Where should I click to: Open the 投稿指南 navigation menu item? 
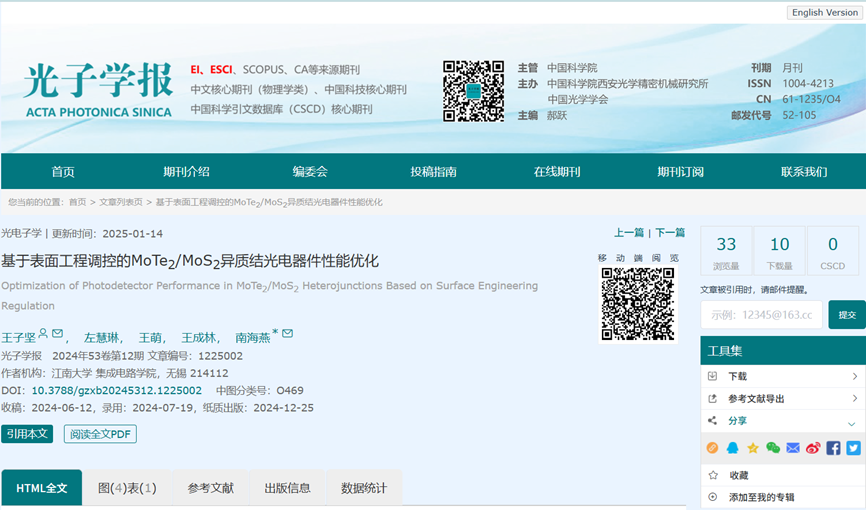(x=433, y=171)
